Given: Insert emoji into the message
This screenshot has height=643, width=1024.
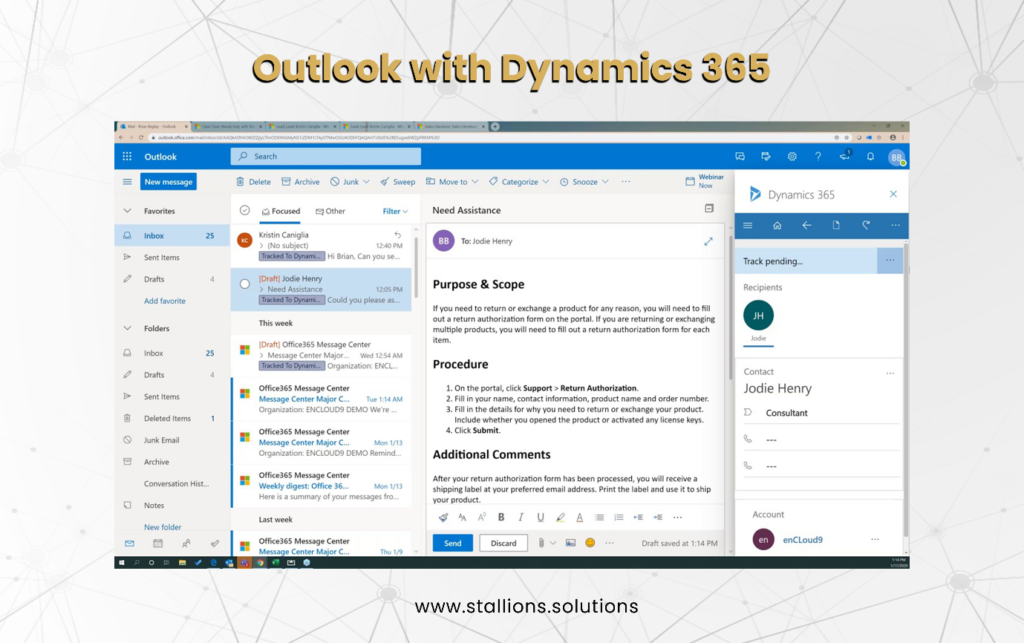Looking at the screenshot, I should (590, 542).
